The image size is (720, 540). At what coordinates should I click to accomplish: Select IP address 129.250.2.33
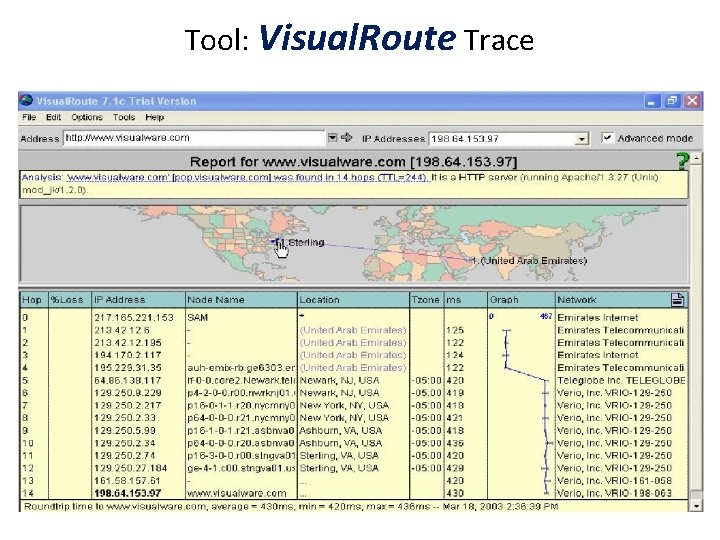[124, 418]
